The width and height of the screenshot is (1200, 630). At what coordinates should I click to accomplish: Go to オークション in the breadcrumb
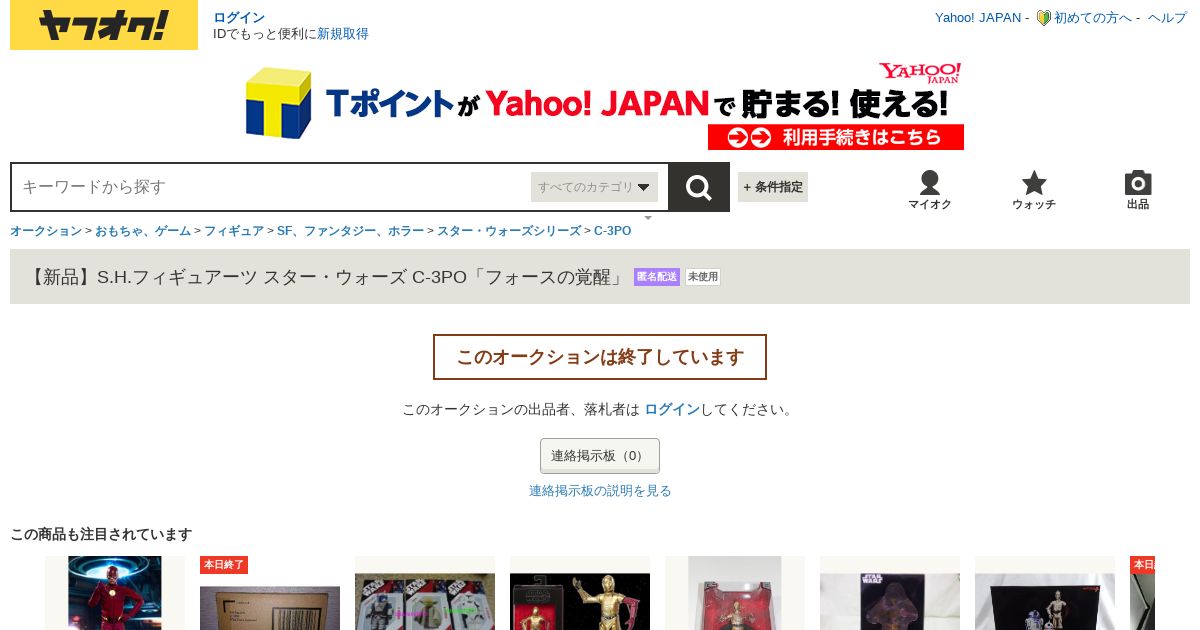coord(46,231)
